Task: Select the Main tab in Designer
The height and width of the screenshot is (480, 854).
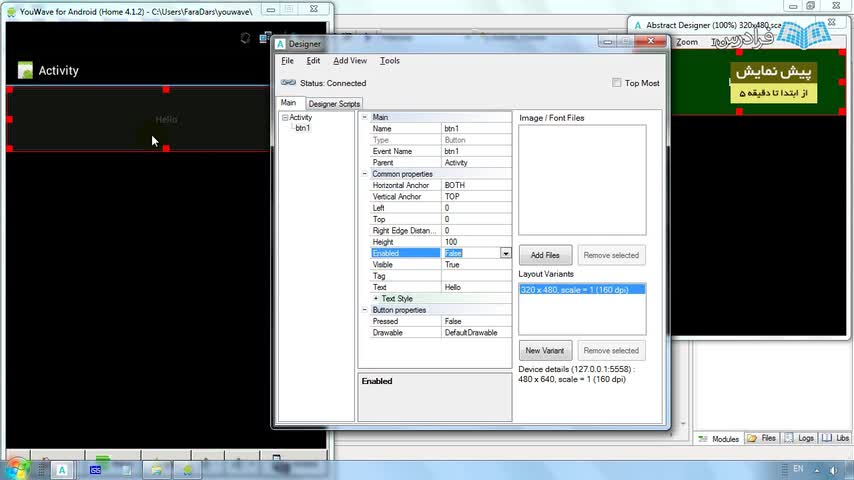Action: (x=288, y=102)
